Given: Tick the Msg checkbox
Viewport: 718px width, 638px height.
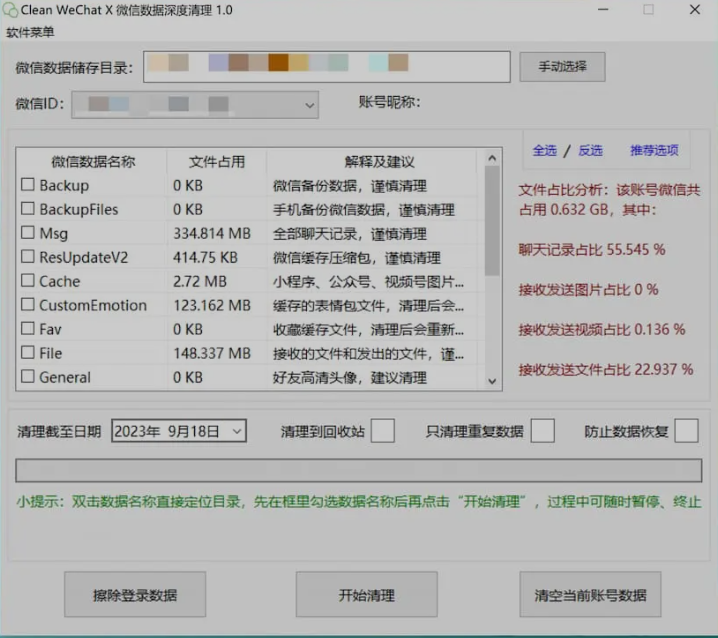Looking at the screenshot, I should [28, 232].
